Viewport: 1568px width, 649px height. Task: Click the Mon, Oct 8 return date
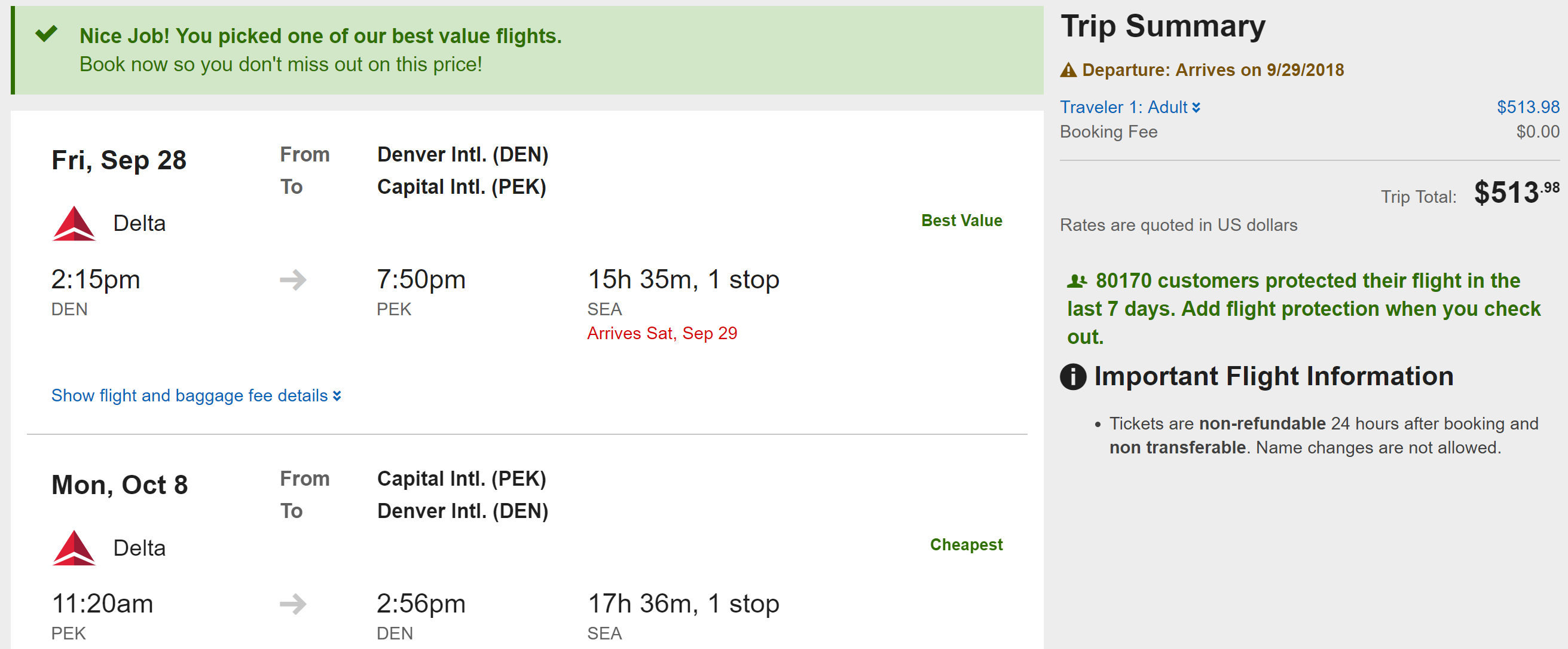[x=120, y=485]
